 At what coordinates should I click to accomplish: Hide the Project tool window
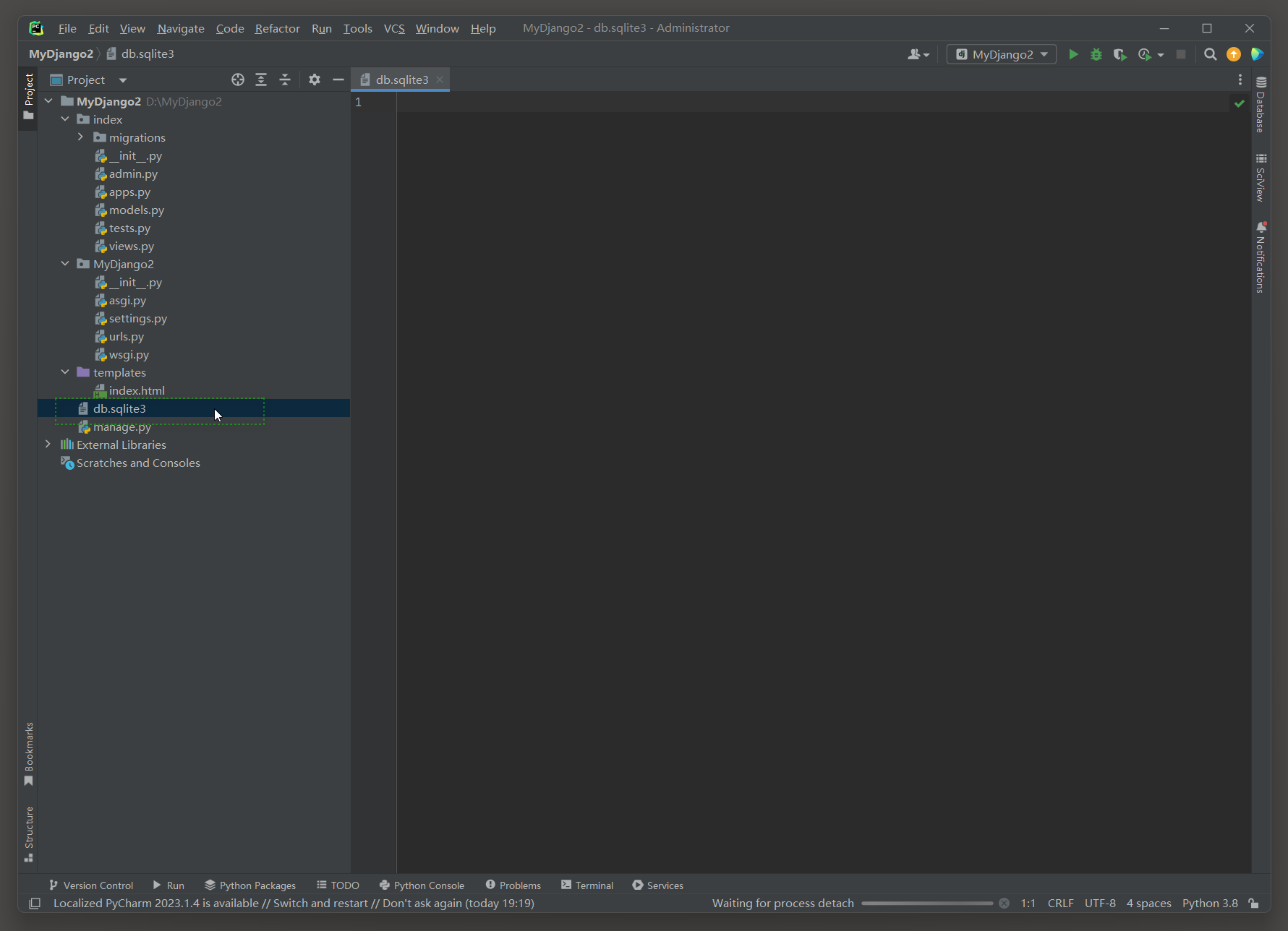click(338, 80)
